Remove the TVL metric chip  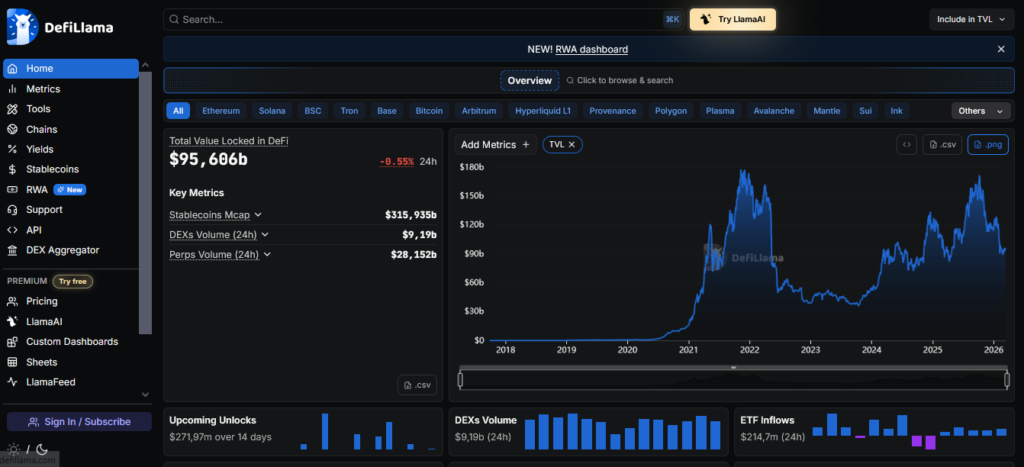pyautogui.click(x=572, y=145)
